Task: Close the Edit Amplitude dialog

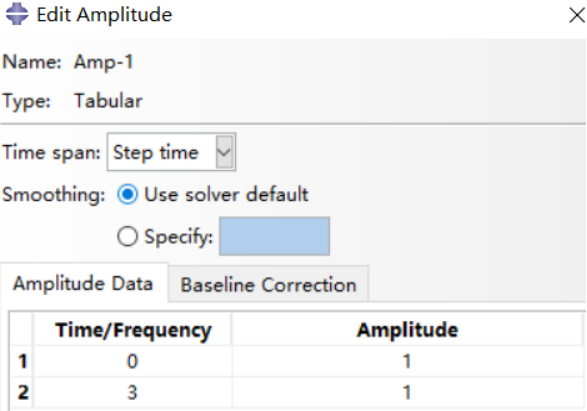Action: point(577,15)
